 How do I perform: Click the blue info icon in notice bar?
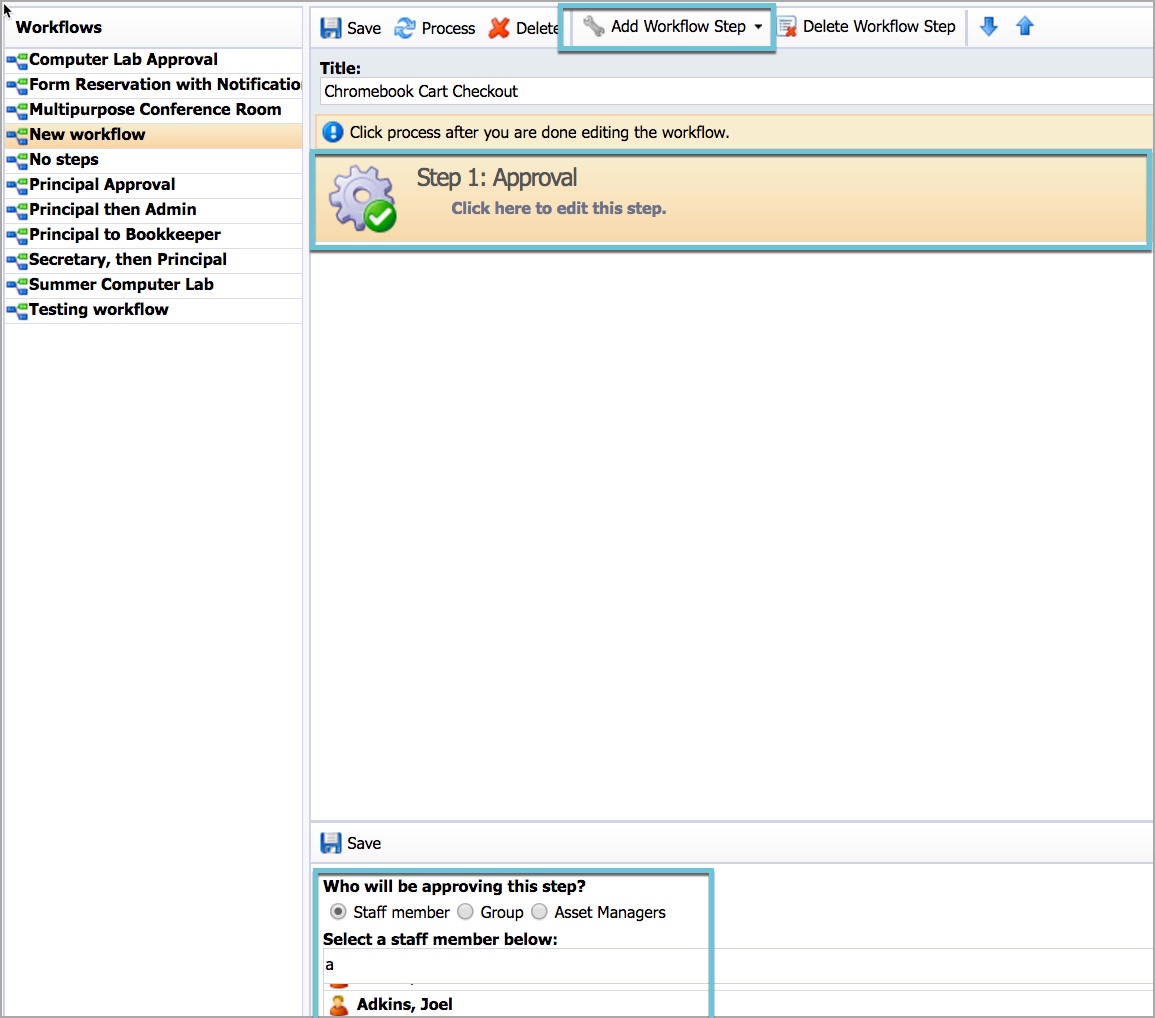[333, 133]
